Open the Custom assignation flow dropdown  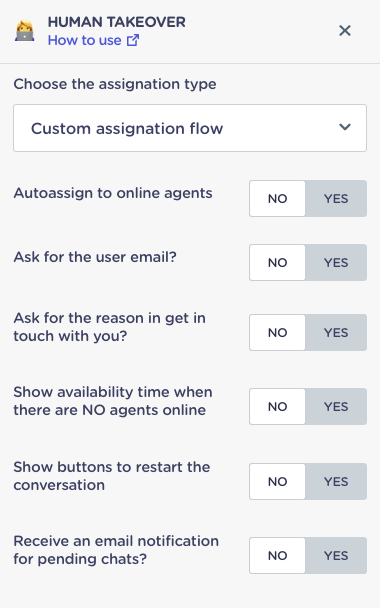[190, 128]
